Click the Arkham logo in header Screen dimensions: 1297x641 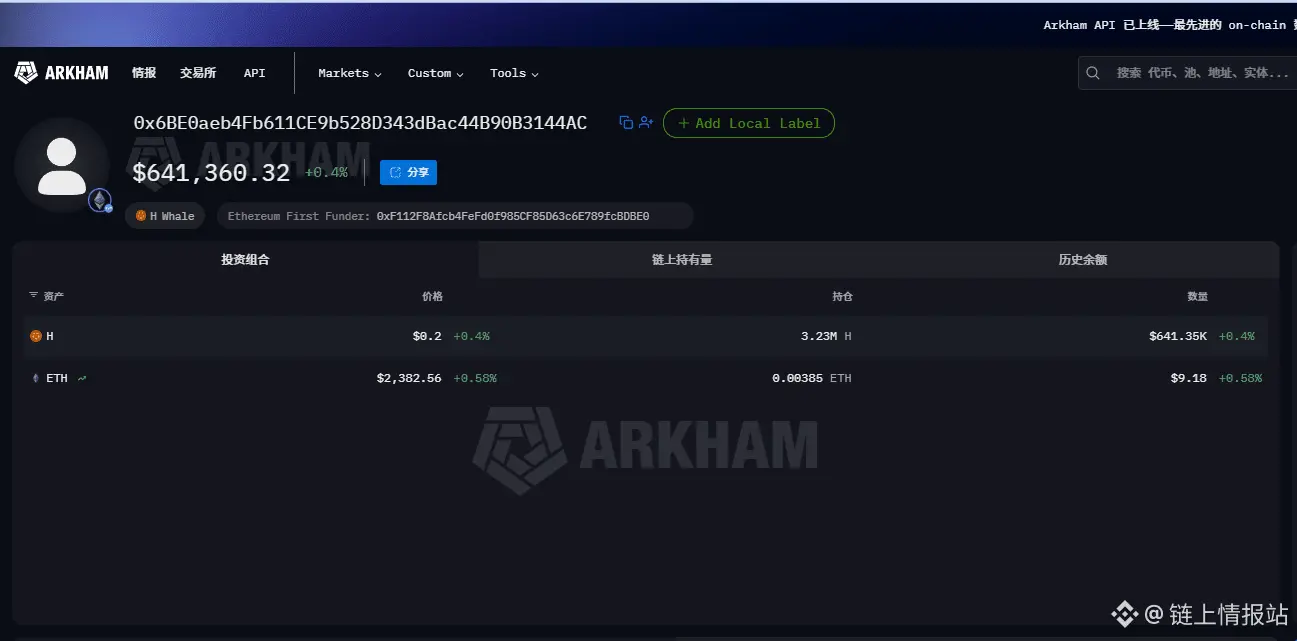point(62,73)
